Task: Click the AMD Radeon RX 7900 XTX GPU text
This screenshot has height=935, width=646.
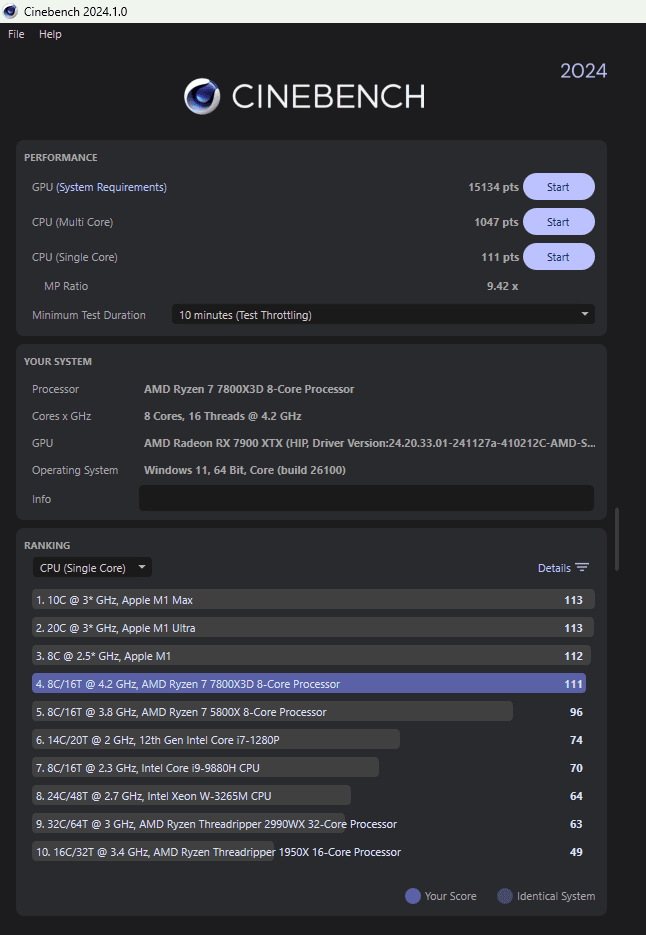Action: click(x=369, y=443)
